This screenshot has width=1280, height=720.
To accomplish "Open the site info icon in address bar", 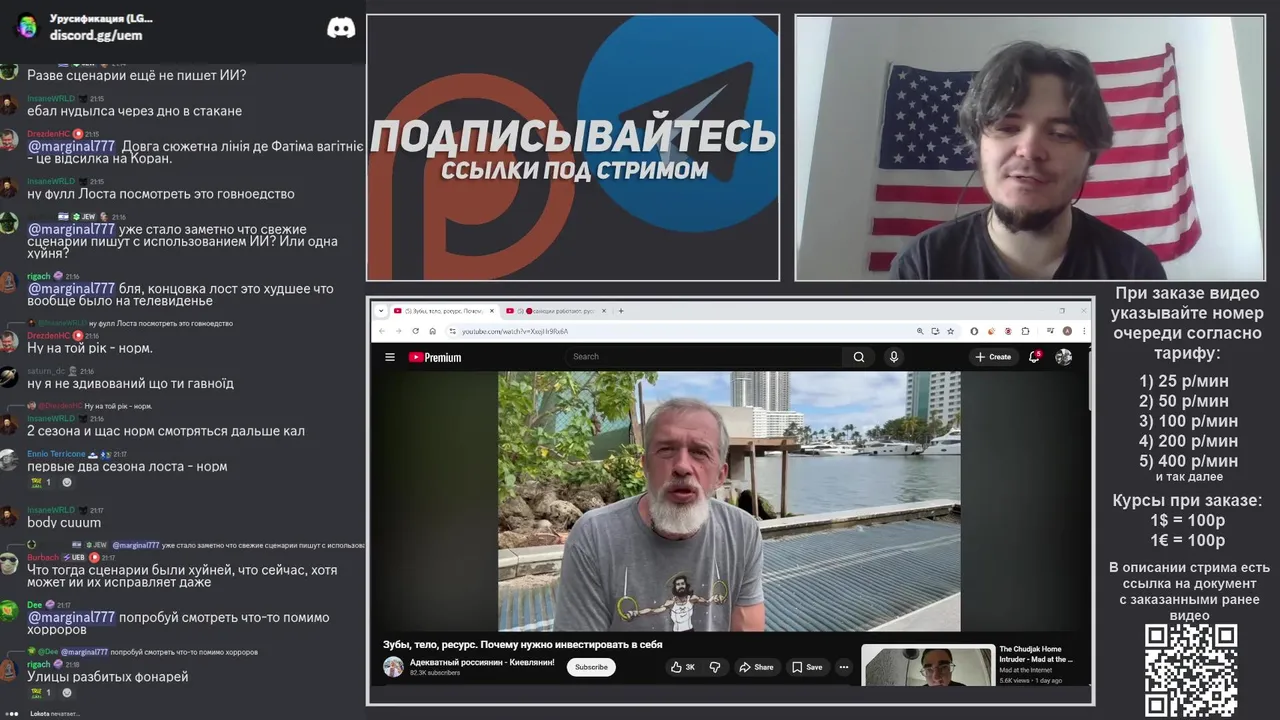I will pyautogui.click(x=452, y=331).
